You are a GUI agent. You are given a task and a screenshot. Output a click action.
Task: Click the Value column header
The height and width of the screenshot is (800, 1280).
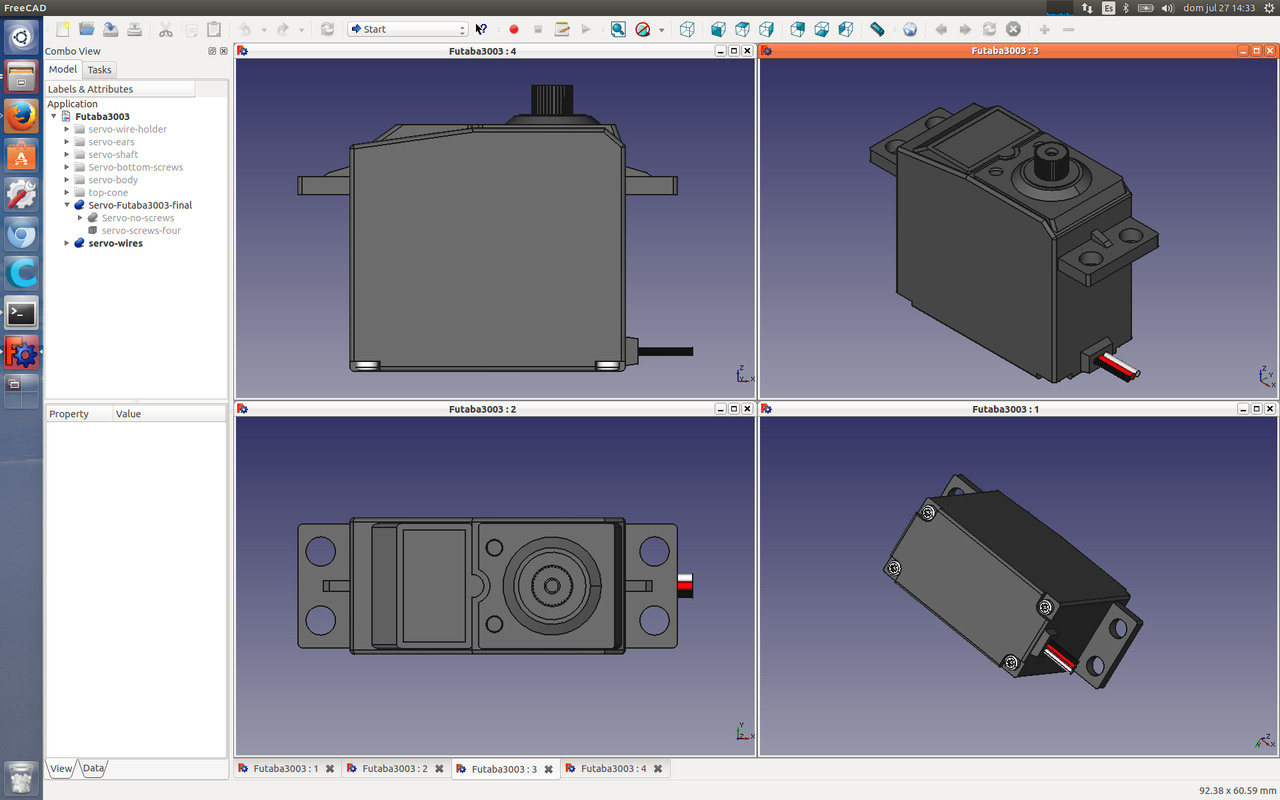coord(128,414)
